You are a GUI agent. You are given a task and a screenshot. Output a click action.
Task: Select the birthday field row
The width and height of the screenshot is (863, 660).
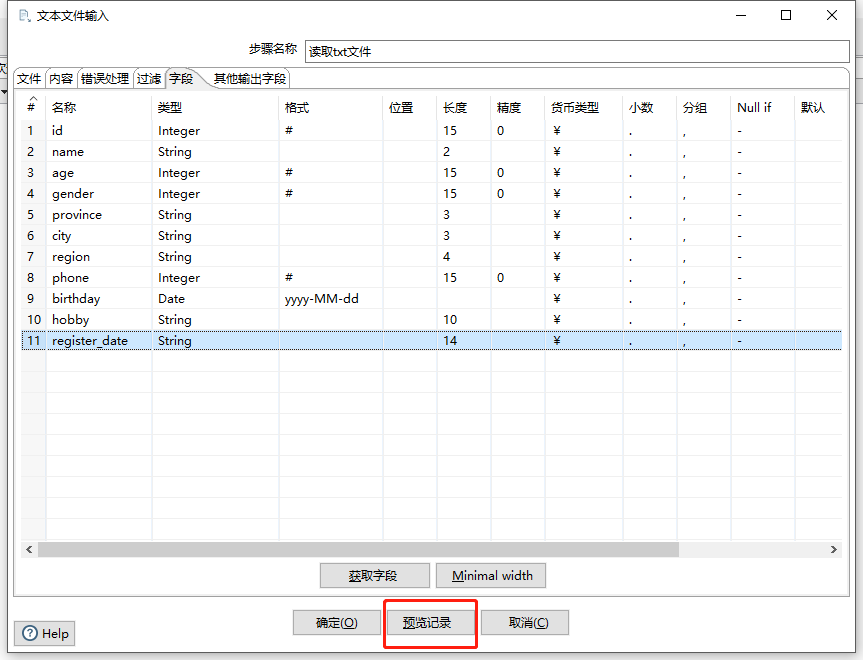coord(76,299)
